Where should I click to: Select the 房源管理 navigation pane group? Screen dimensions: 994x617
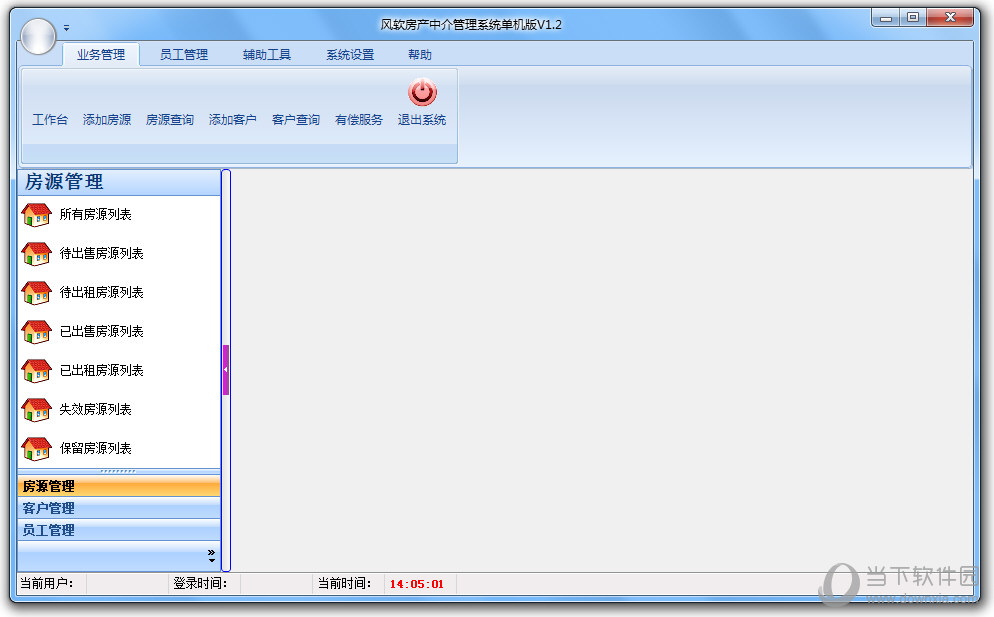point(119,486)
